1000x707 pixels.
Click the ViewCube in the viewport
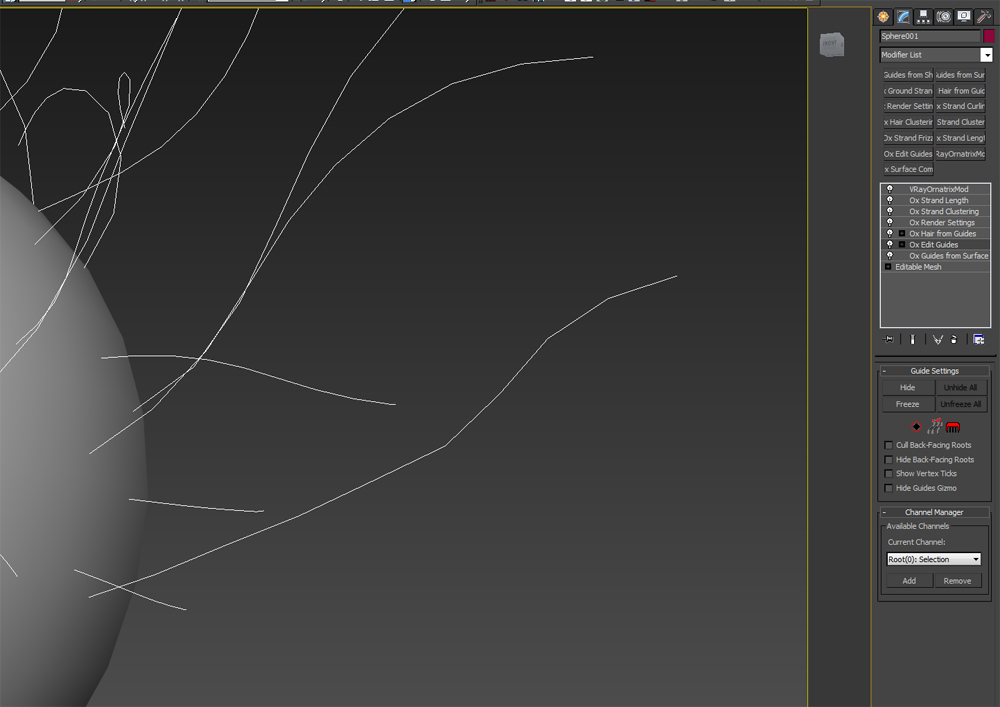coord(831,45)
